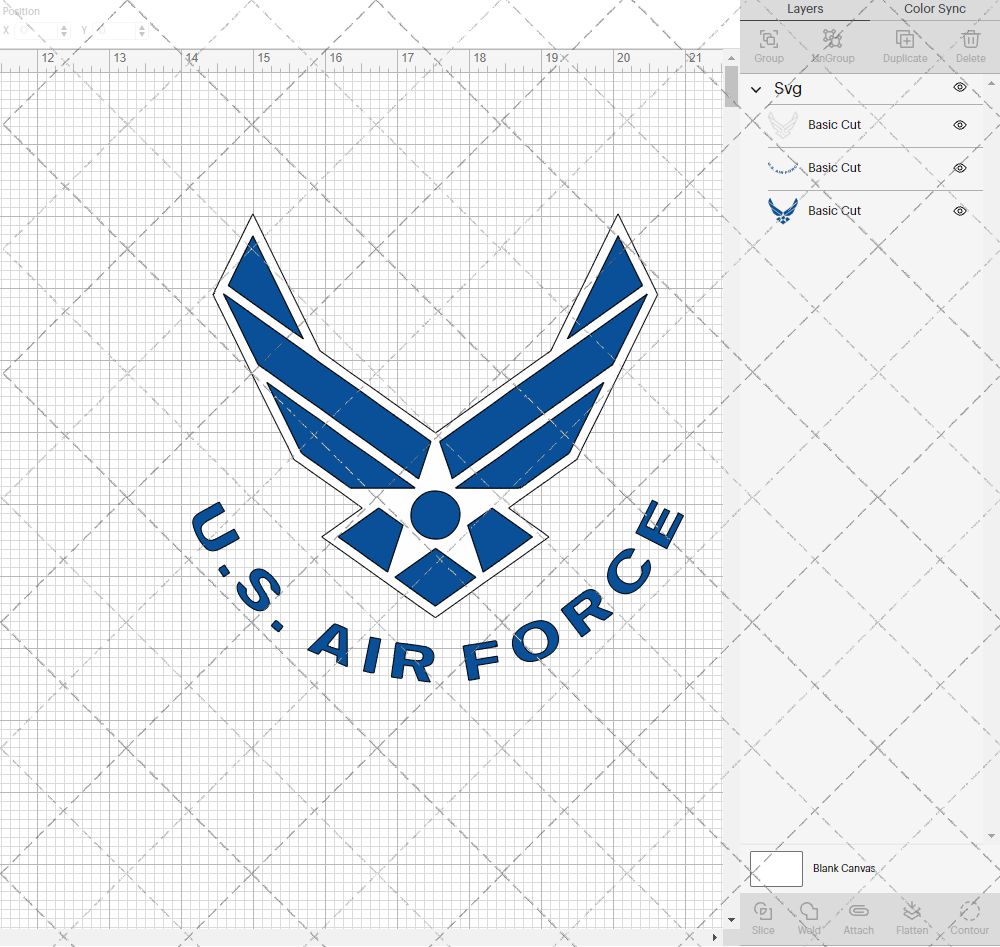
Task: Click the canvas horizontal scroll right arrow
Action: [714, 937]
